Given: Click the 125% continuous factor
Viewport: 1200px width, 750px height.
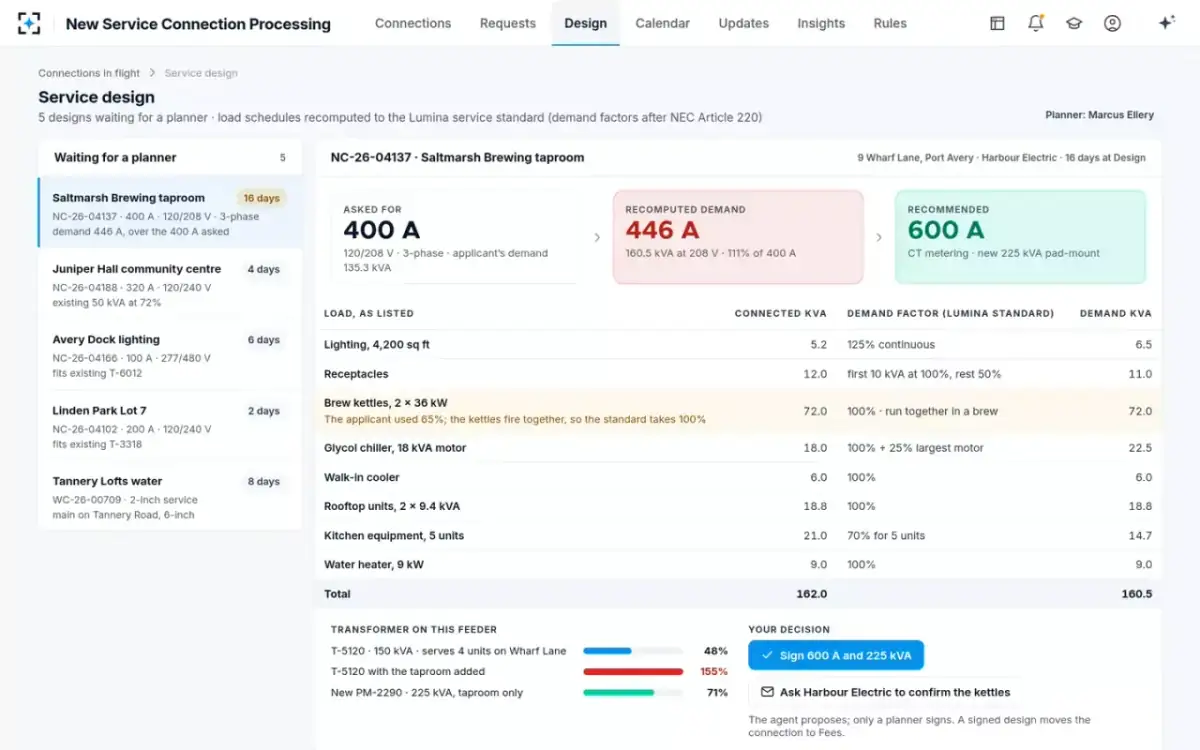Looking at the screenshot, I should 891,344.
